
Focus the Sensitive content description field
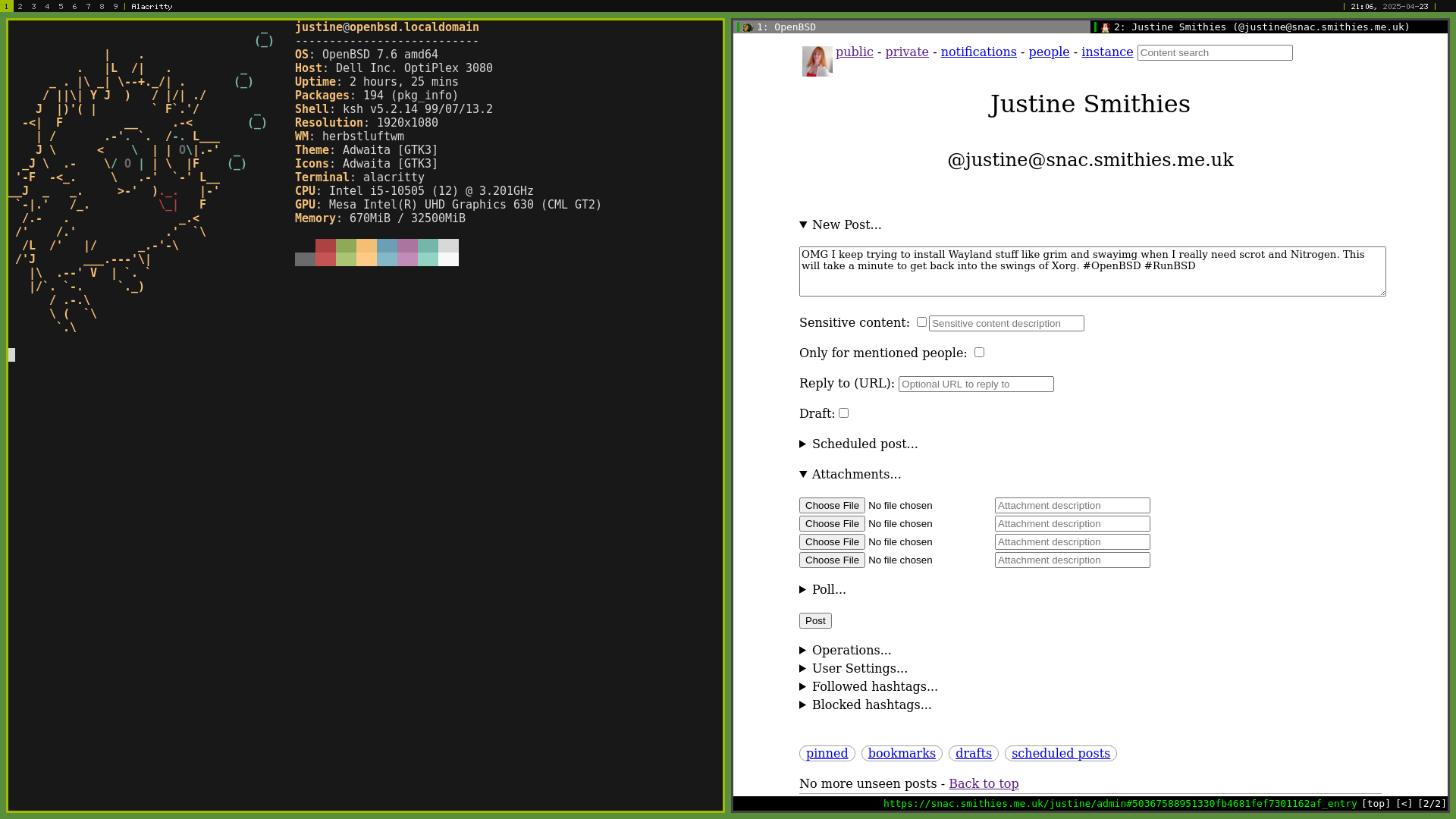[x=1006, y=323]
